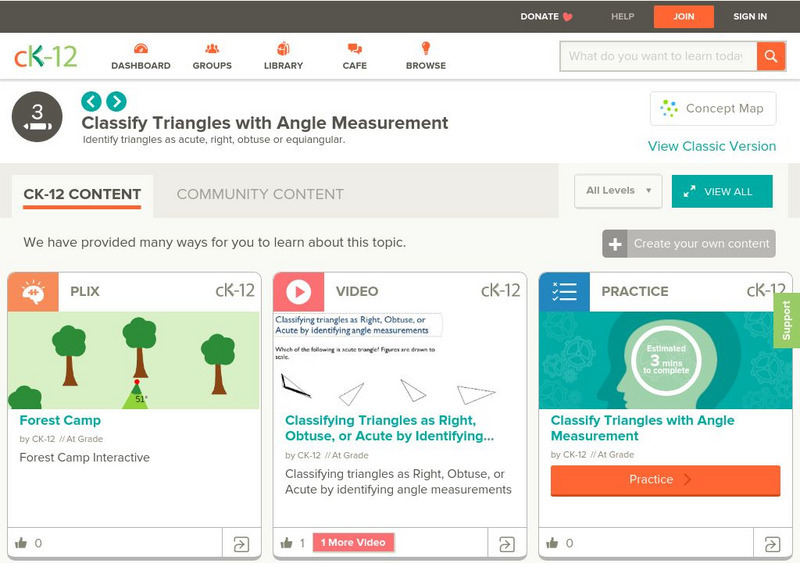
Task: Click the Forest Camp title link
Action: (60, 420)
